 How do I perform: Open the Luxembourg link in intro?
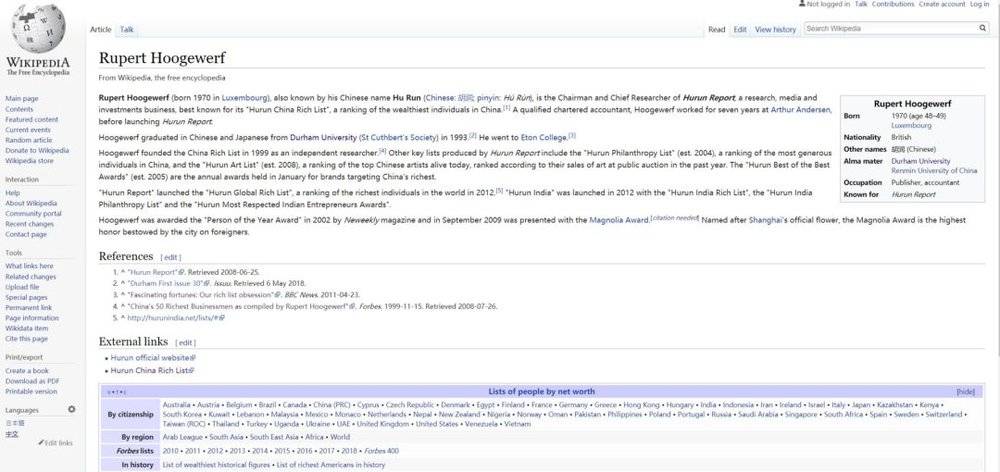[x=246, y=98]
